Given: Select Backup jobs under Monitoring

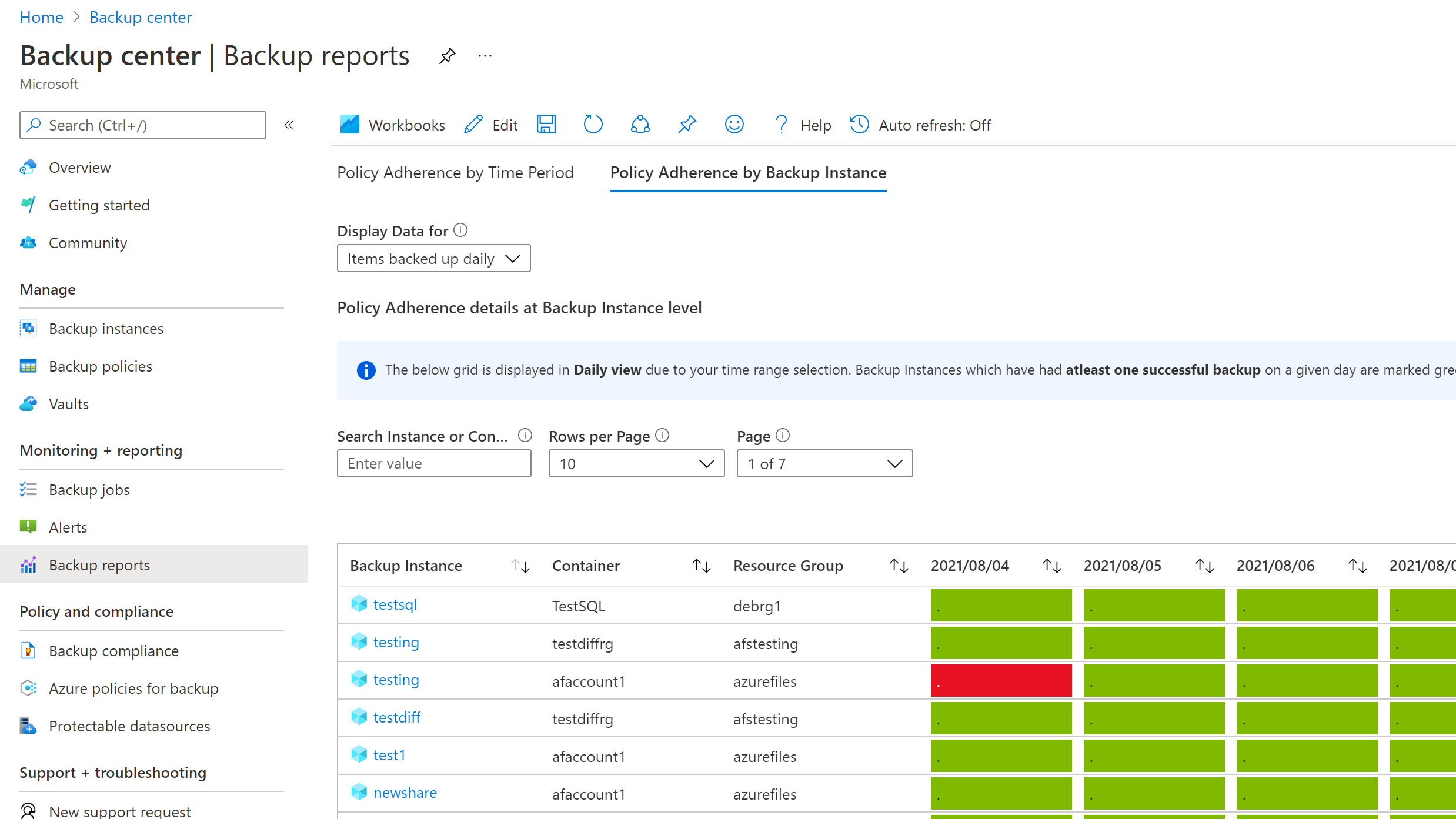Looking at the screenshot, I should click(x=89, y=489).
